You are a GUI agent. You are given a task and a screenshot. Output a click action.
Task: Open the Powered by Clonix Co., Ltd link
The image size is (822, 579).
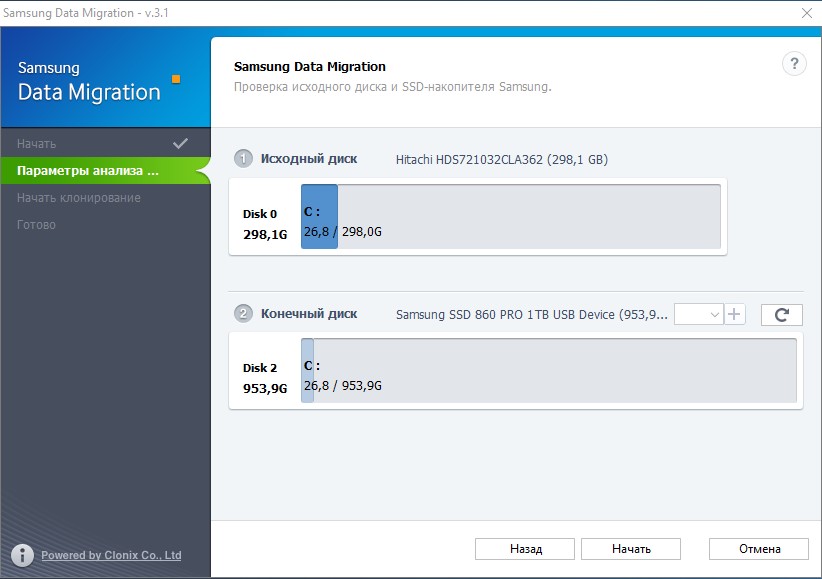[111, 555]
